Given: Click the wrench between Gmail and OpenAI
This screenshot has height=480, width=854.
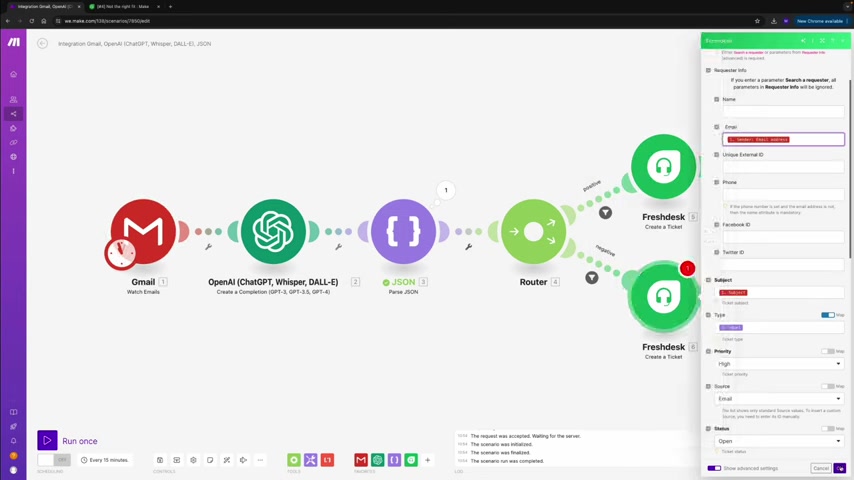Looking at the screenshot, I should pos(208,247).
